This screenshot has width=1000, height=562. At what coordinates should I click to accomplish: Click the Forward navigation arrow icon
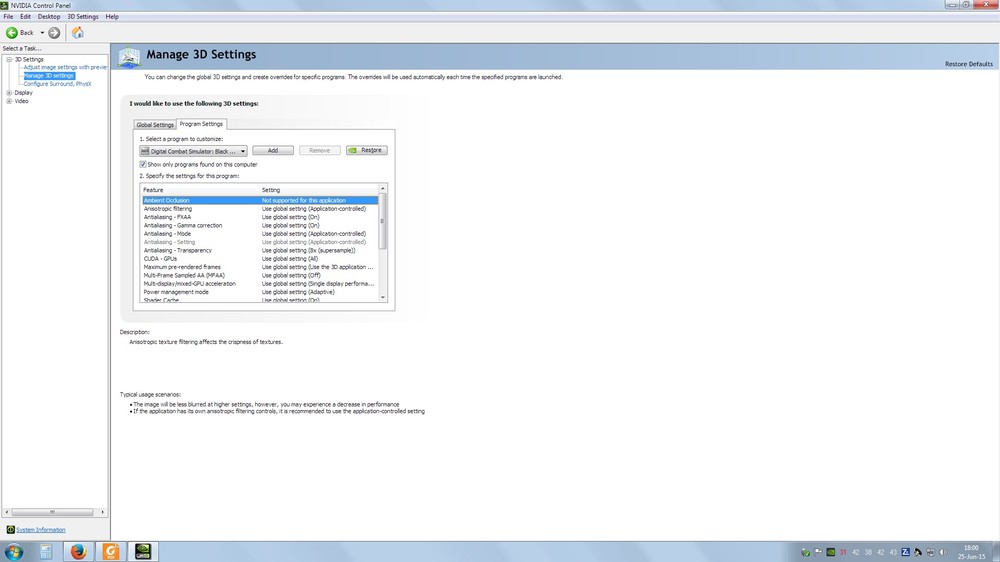coord(54,33)
